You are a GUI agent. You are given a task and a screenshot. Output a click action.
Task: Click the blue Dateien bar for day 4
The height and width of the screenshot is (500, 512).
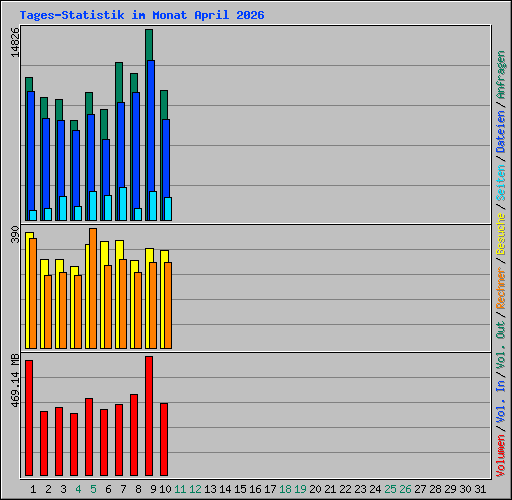(x=76, y=168)
